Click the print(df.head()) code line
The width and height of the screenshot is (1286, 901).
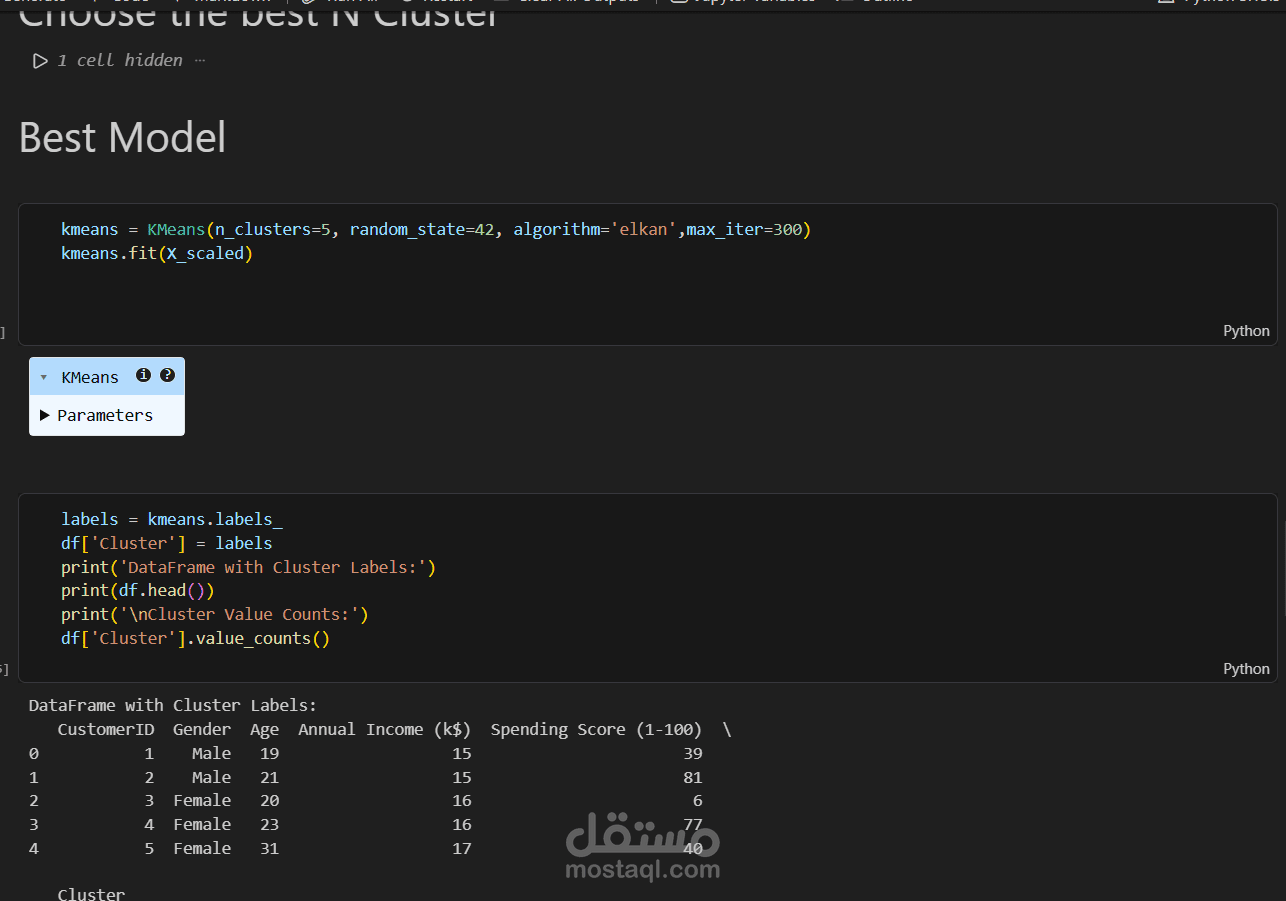tap(137, 591)
